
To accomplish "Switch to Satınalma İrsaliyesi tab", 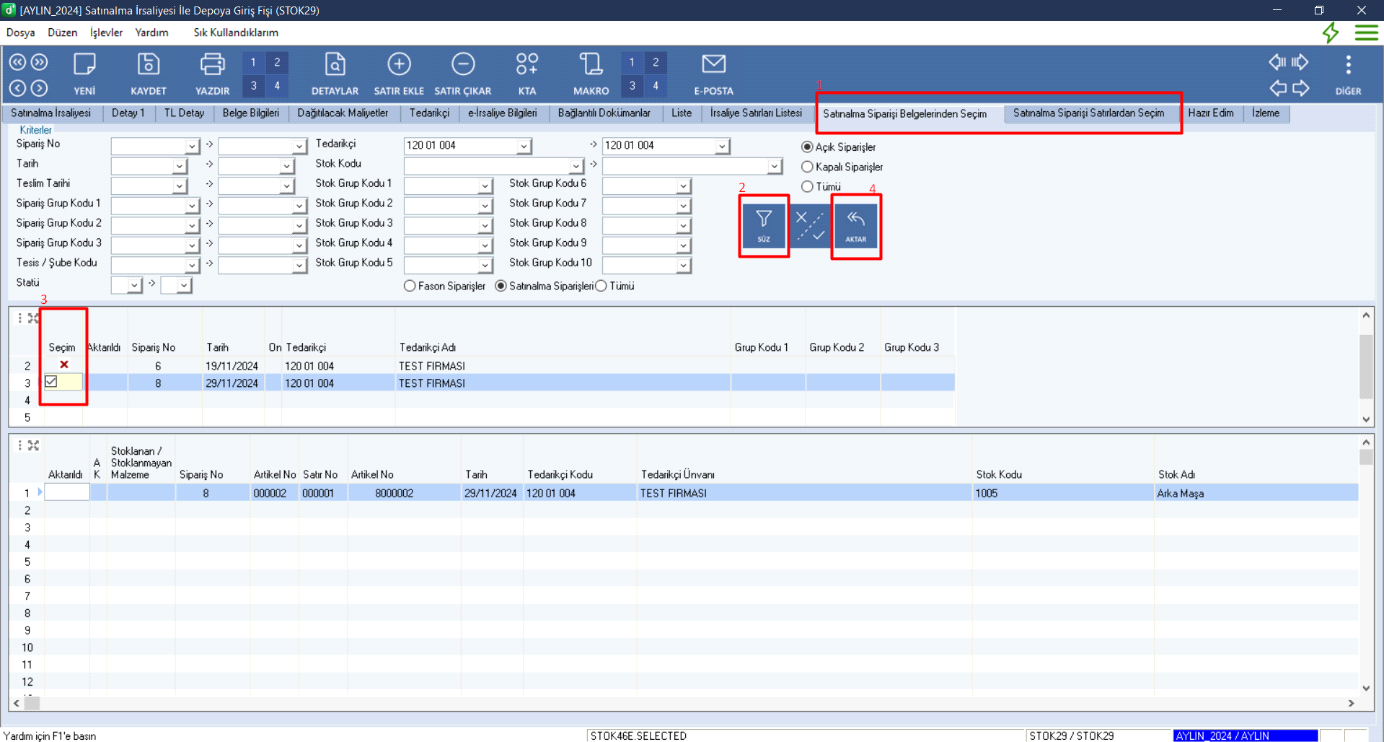I will coord(51,113).
